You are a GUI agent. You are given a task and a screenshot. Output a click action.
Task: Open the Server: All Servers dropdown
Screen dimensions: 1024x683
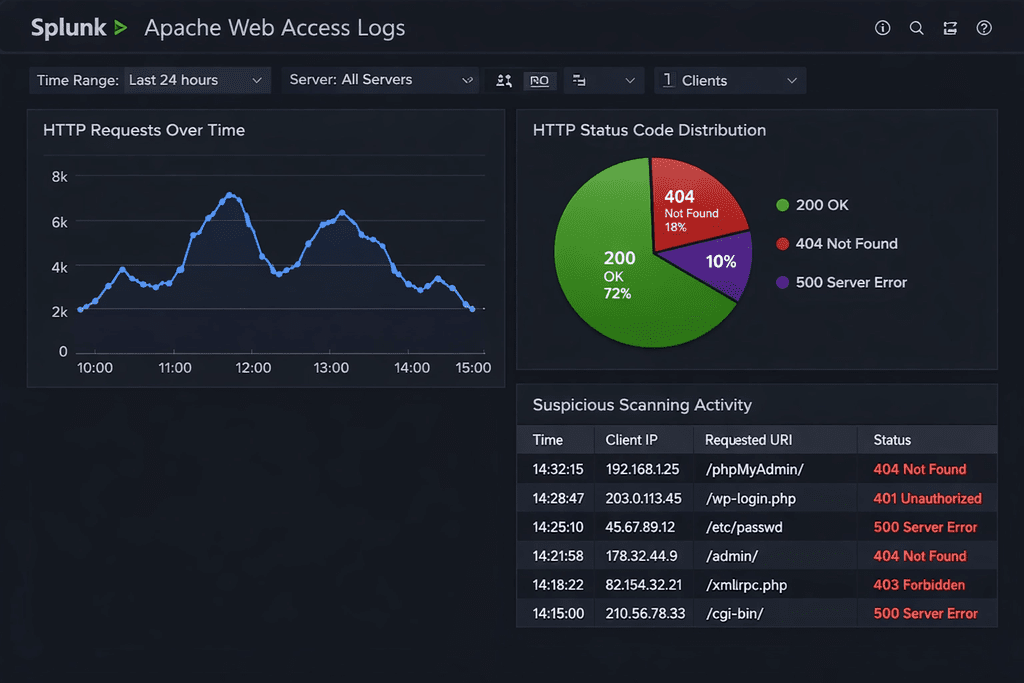coord(381,80)
